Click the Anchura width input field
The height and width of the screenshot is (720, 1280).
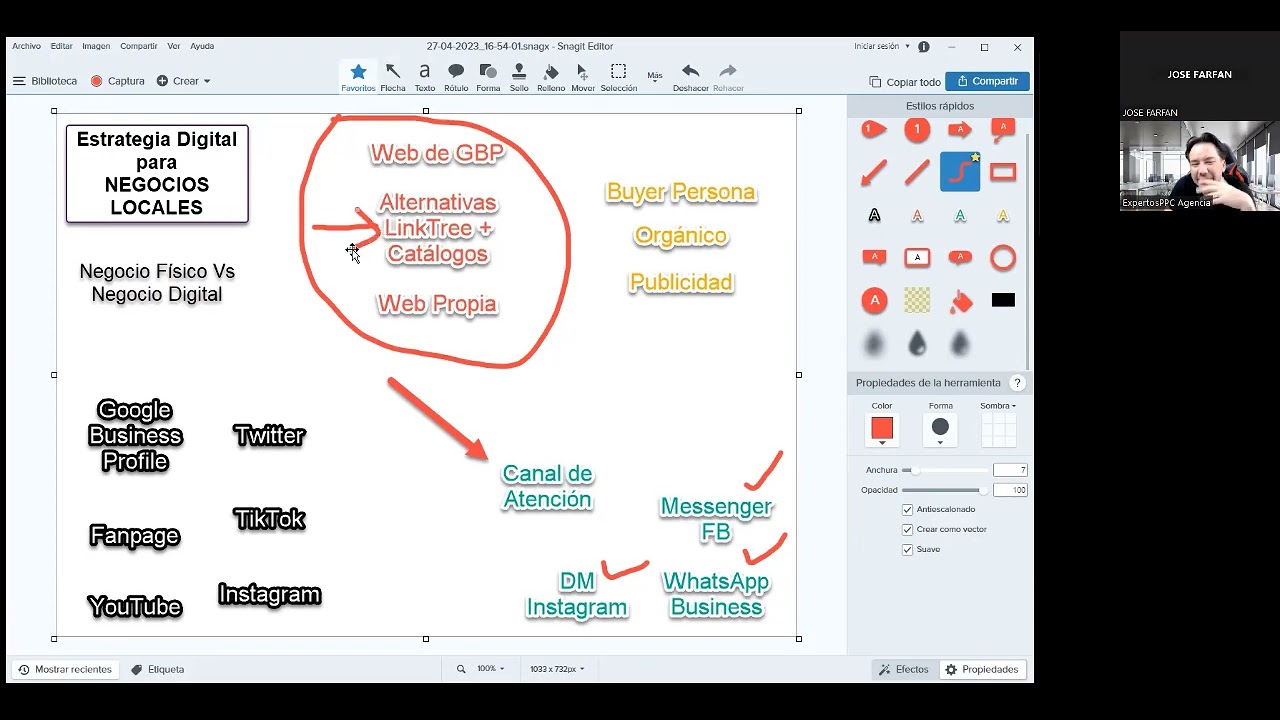coord(1010,470)
